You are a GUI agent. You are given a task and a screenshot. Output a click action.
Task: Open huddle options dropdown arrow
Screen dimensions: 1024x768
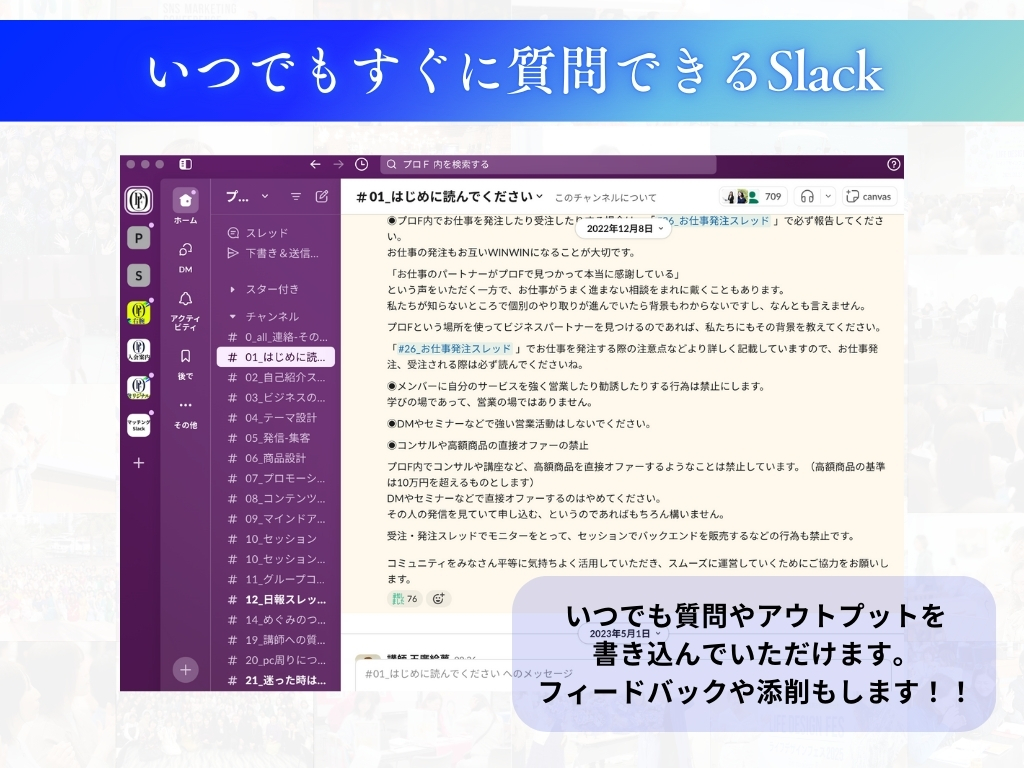click(x=828, y=196)
